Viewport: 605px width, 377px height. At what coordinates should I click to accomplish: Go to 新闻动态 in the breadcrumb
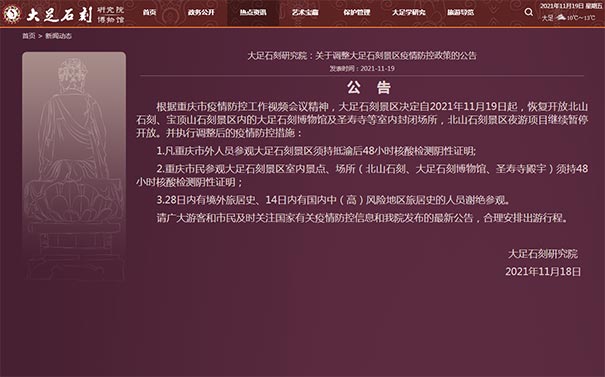[x=58, y=36]
